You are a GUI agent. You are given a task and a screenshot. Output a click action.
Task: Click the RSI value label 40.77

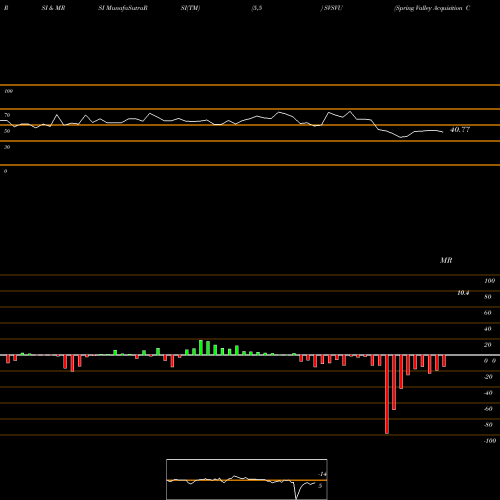[460, 130]
